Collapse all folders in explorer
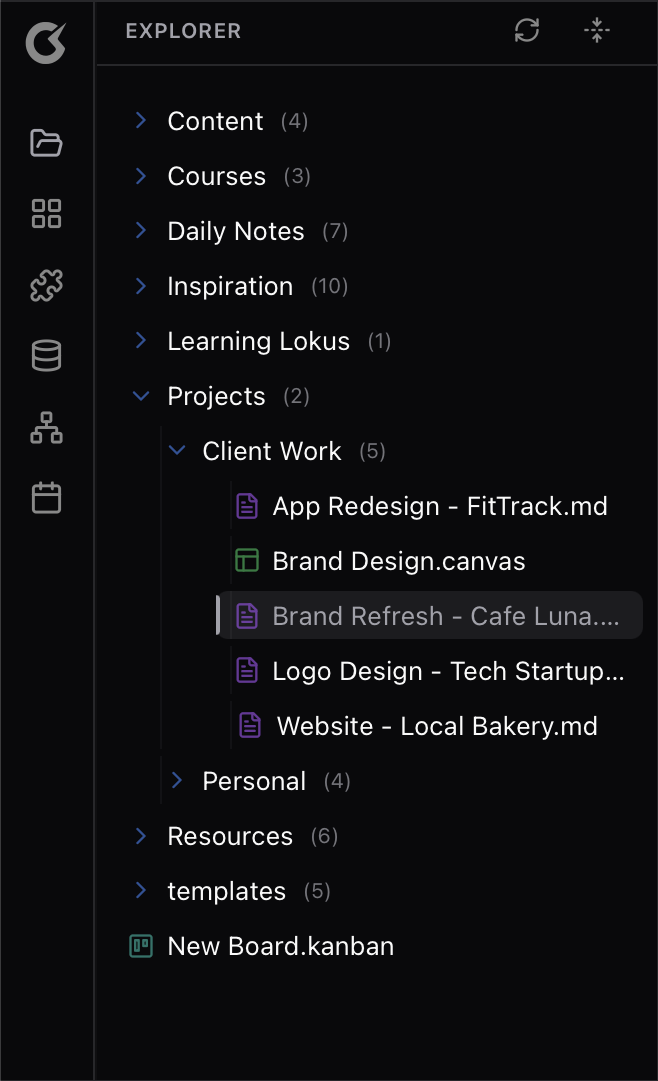The height and width of the screenshot is (1081, 658). [597, 31]
